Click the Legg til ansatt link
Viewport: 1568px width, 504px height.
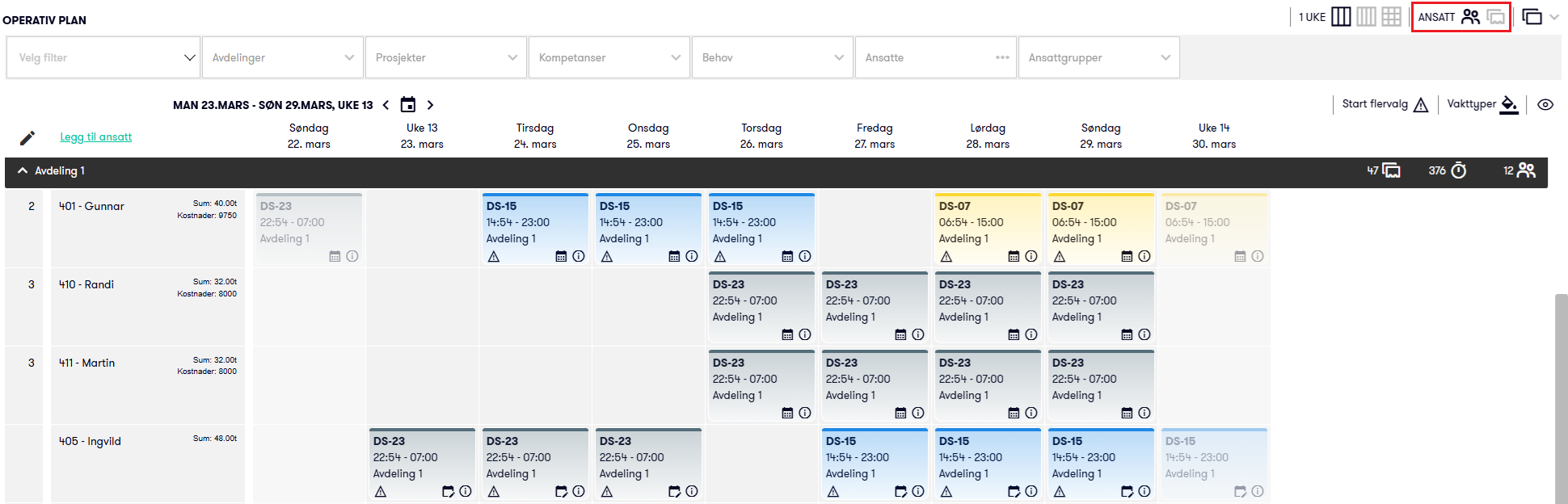[x=95, y=136]
